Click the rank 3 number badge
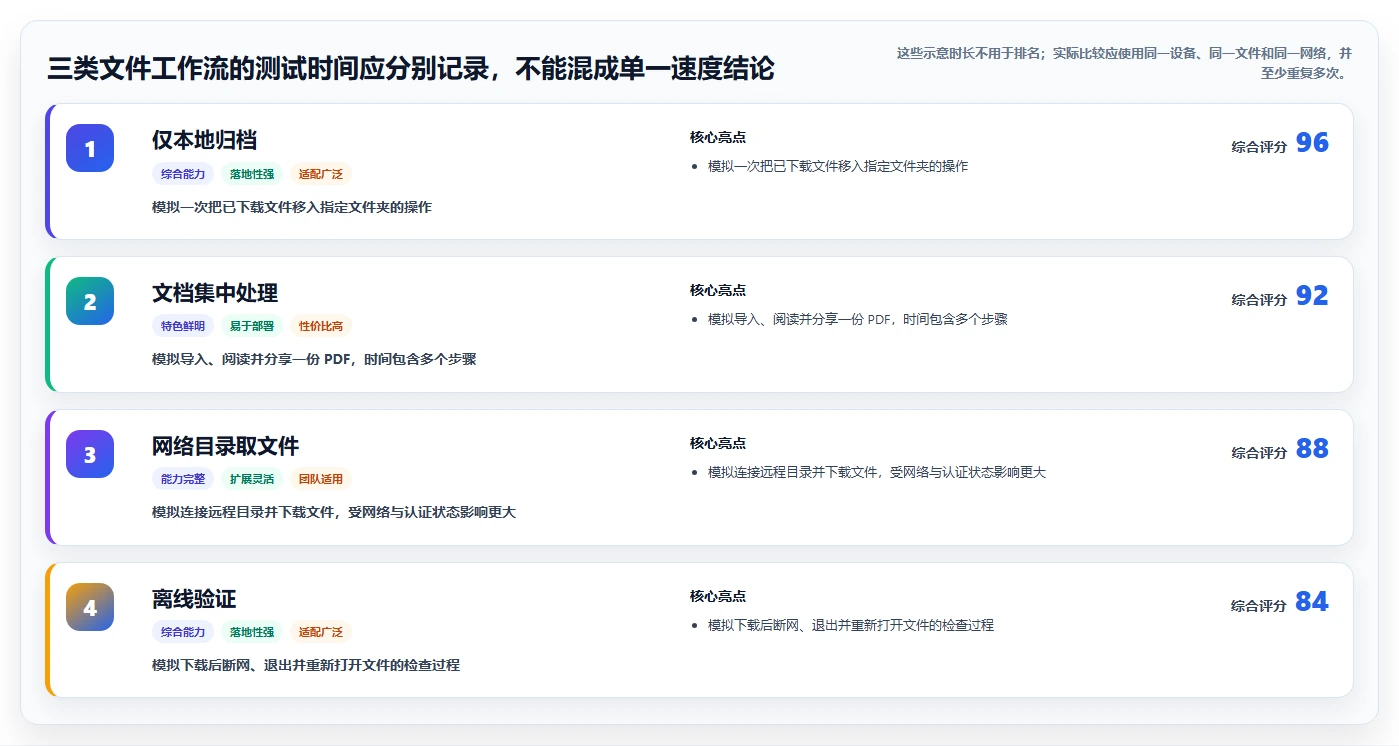 pos(90,454)
